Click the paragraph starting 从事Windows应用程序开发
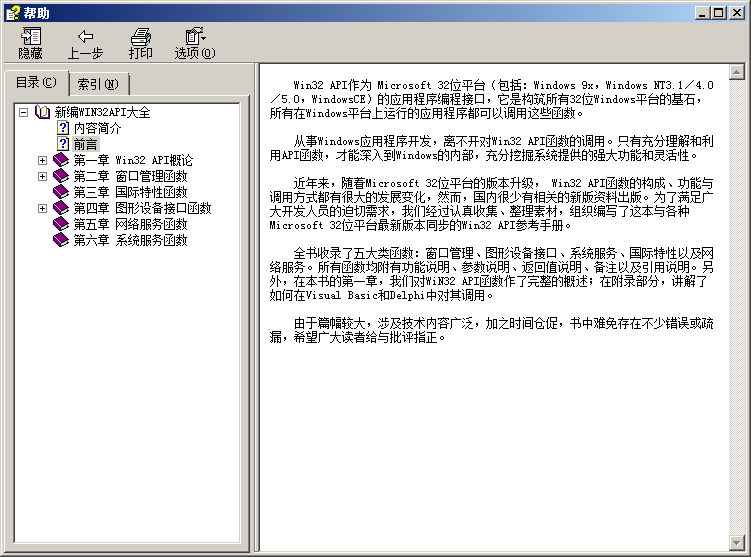This screenshot has height=557, width=751. (491, 148)
